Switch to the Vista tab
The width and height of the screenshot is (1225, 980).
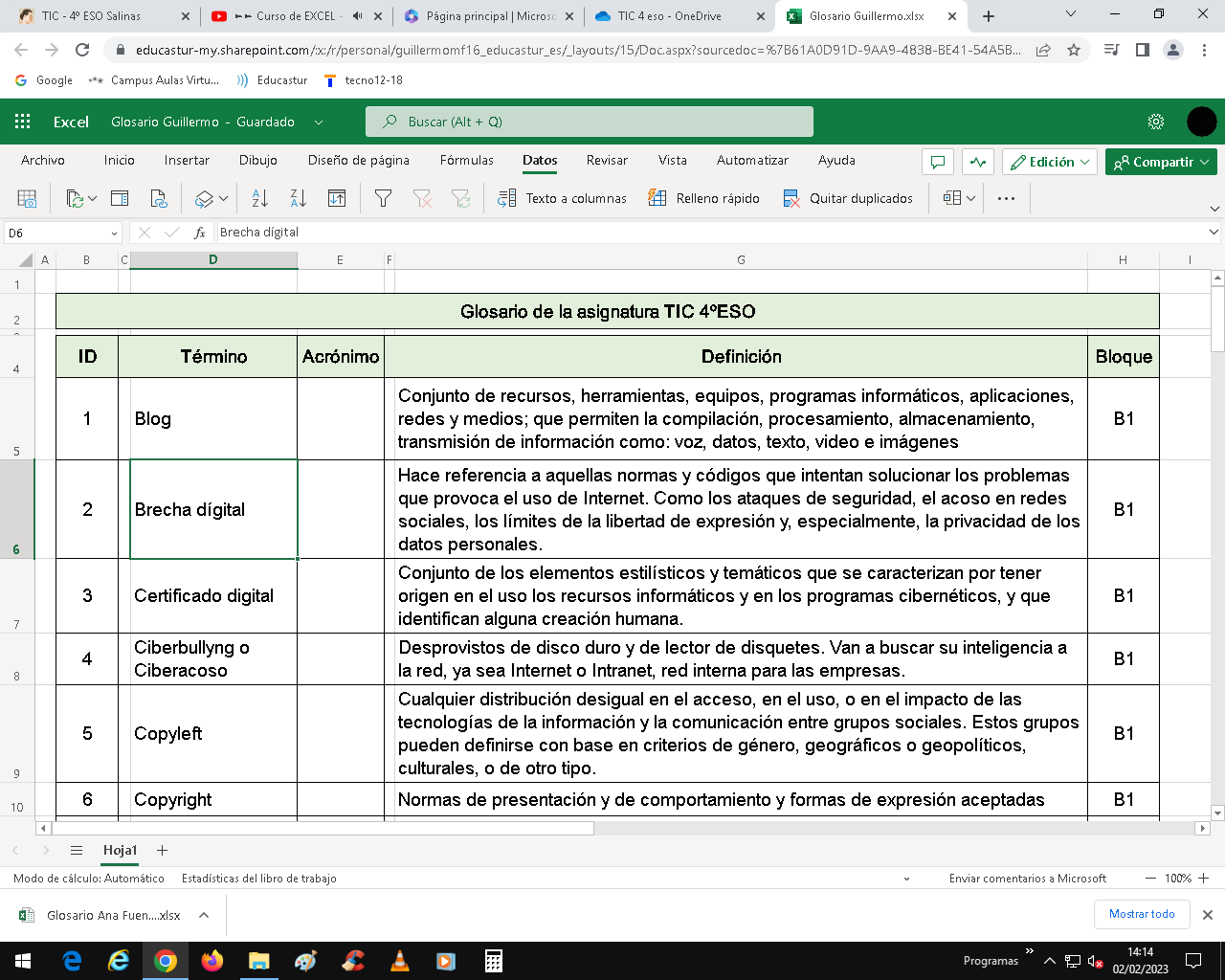(x=673, y=160)
